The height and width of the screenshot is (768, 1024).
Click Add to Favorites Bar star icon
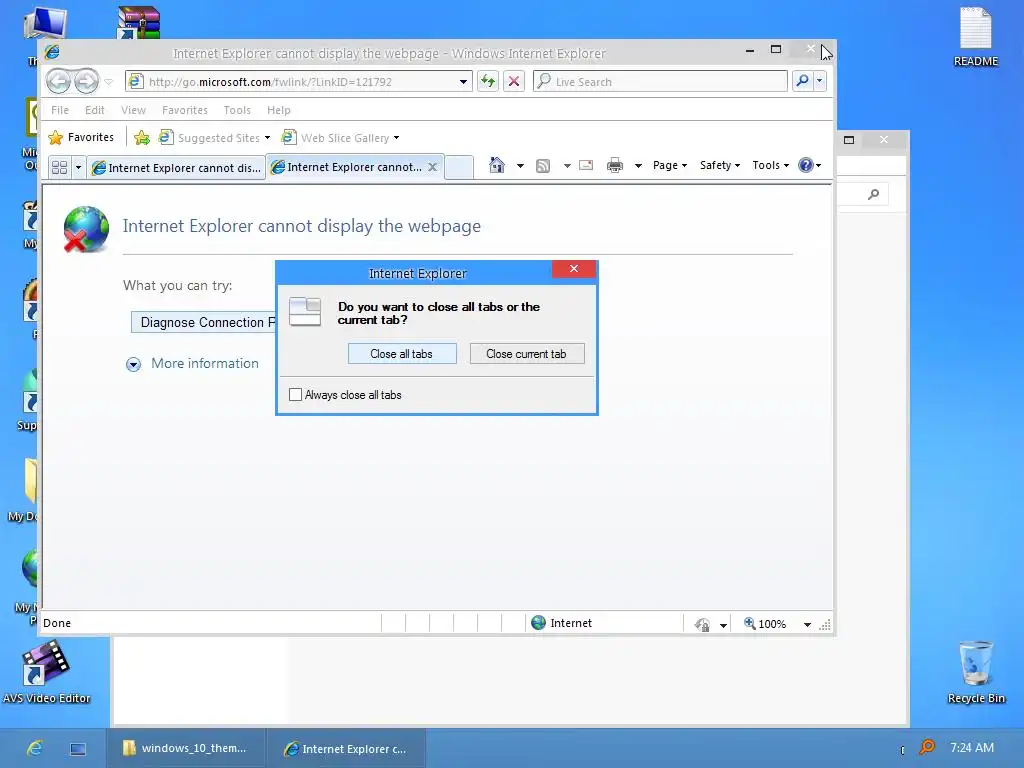142,138
